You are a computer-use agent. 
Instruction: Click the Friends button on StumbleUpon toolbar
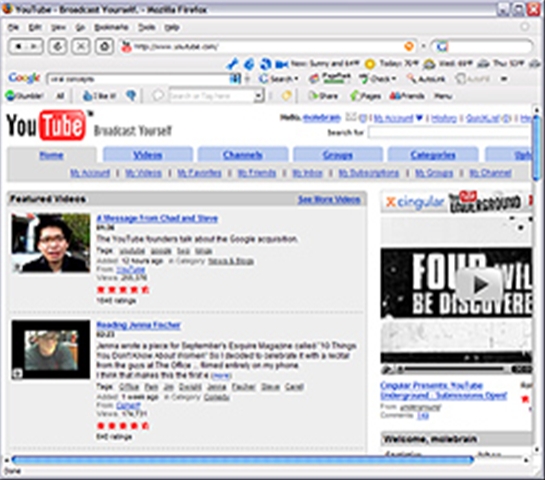[x=407, y=96]
